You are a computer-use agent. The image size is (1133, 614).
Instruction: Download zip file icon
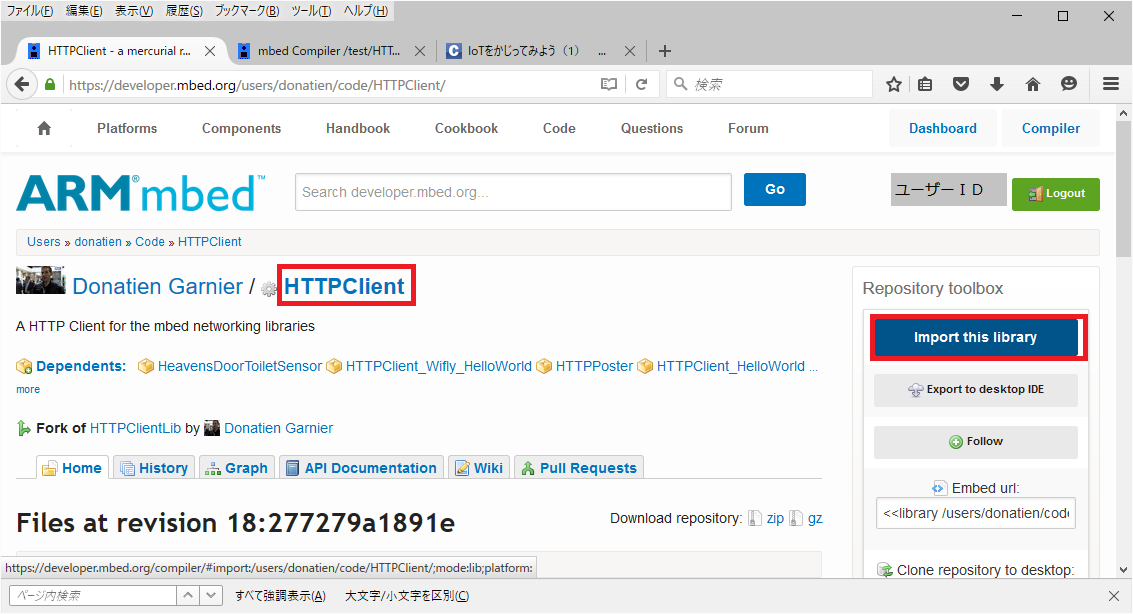pos(755,518)
